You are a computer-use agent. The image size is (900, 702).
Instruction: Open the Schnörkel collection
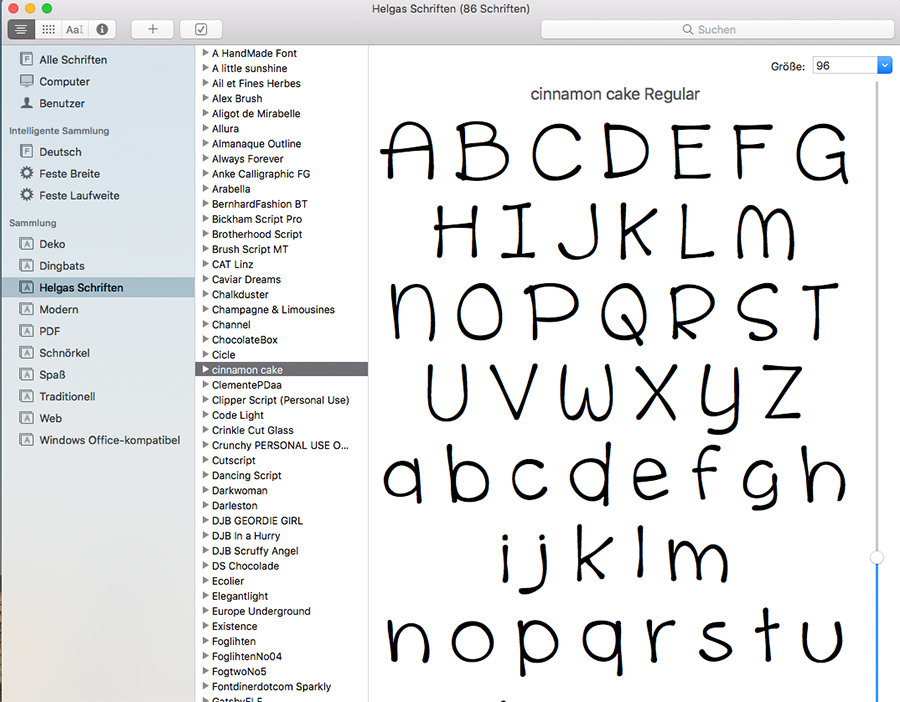click(x=64, y=353)
